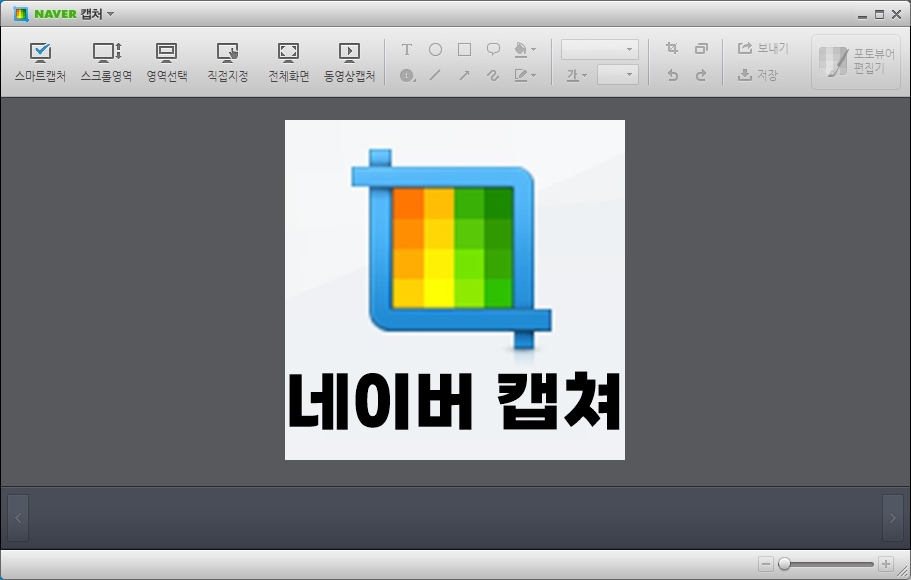
Task: Pick the 직접지정 manual capture mode
Action: click(x=228, y=62)
